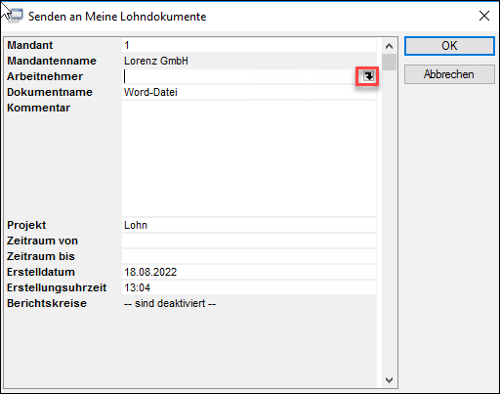Click the Berichtskreise label
This screenshot has width=500, height=394.
(47, 303)
